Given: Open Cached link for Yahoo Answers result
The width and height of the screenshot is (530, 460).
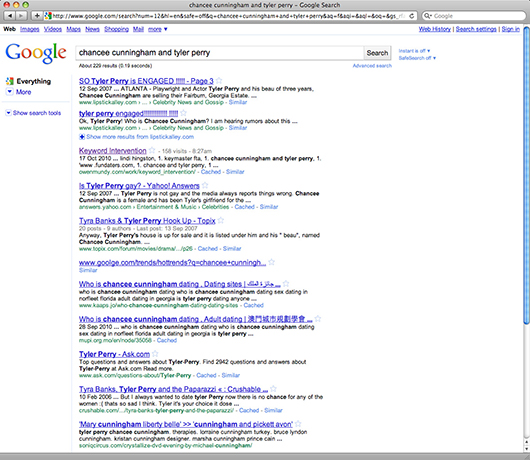Looking at the screenshot, I should [x=244, y=207].
